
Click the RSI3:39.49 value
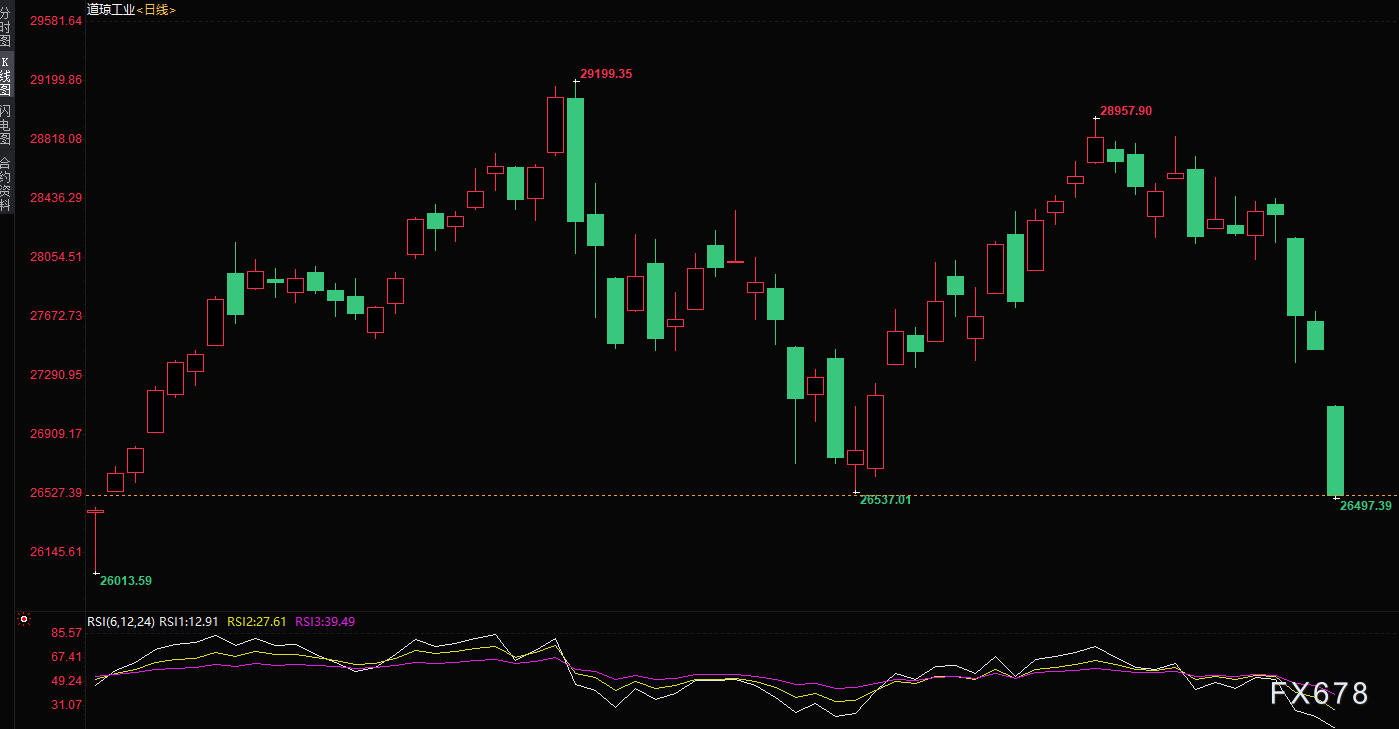324,621
